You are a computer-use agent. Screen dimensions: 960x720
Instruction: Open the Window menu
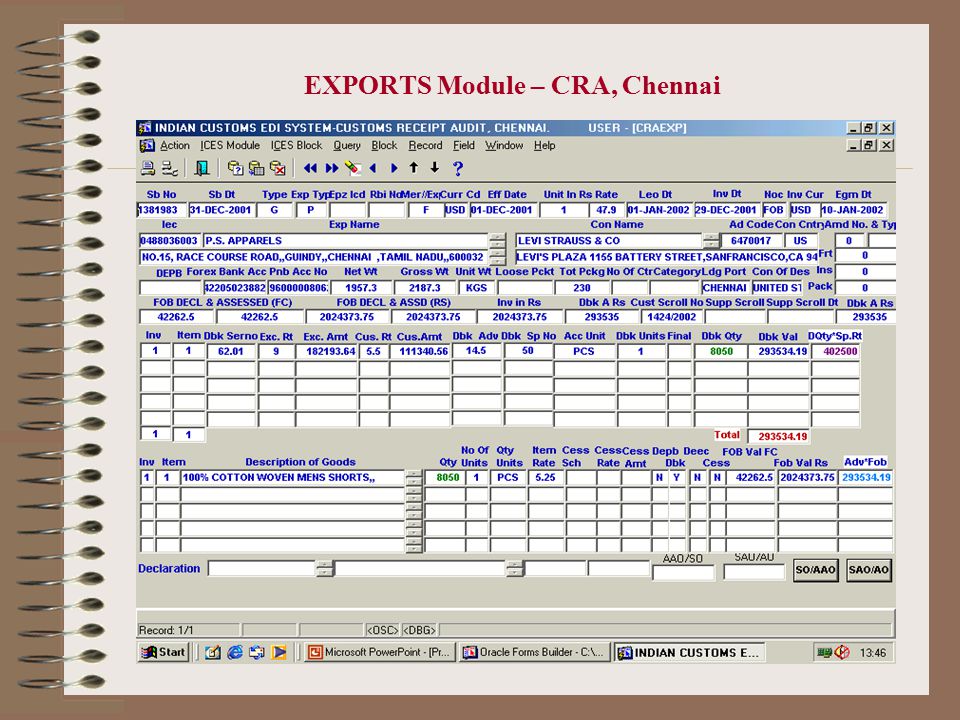tap(504, 146)
